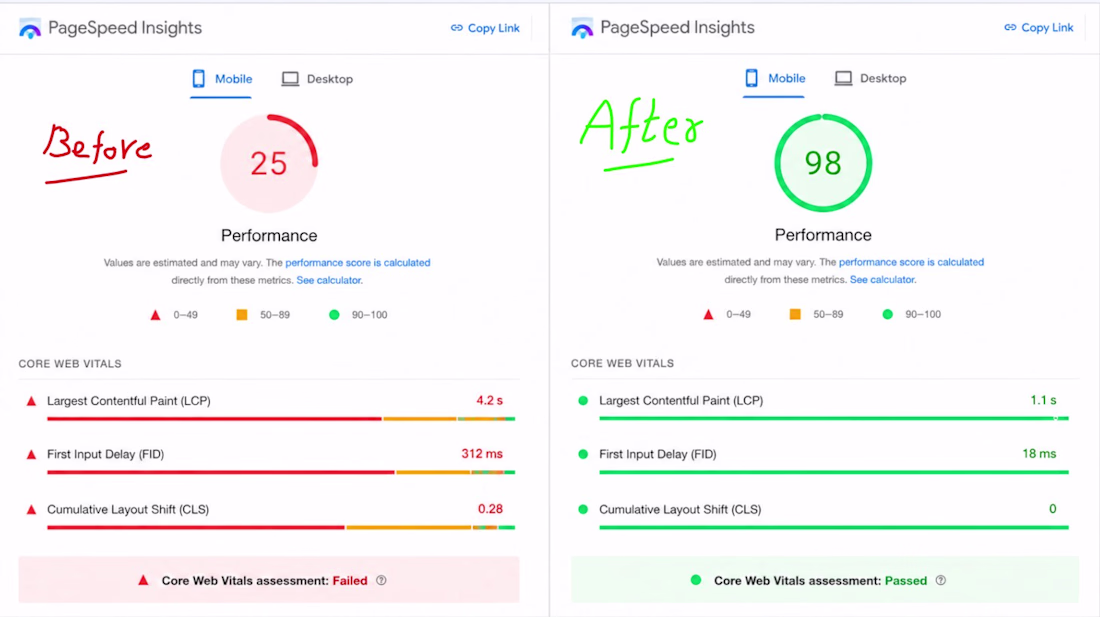Click the FID distribution bar in Before panel
The image size is (1100, 617).
pyautogui.click(x=281, y=473)
